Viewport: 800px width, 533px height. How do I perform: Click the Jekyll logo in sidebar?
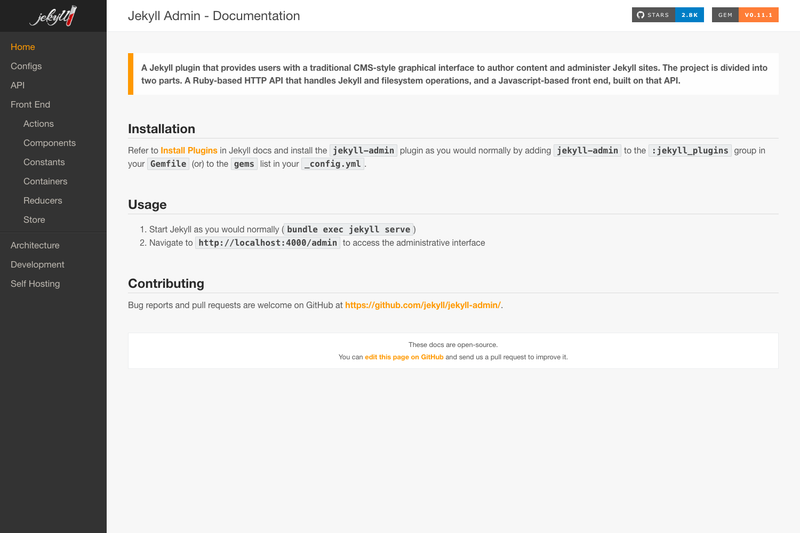tap(54, 16)
